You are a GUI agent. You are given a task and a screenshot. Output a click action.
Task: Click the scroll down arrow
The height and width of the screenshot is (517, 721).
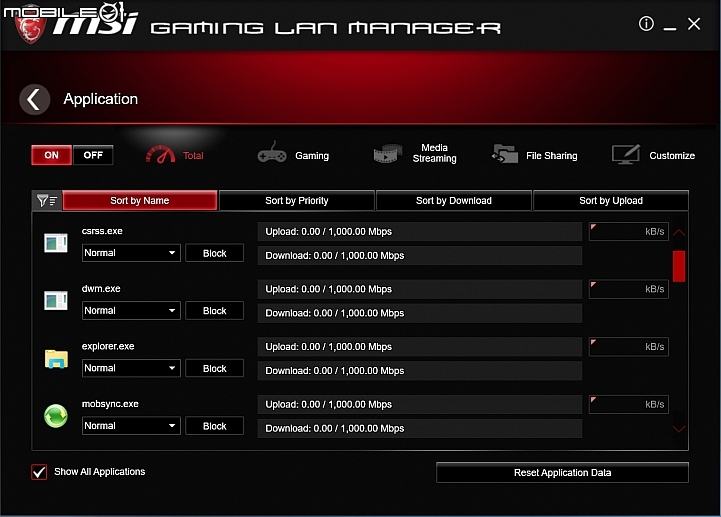[x=679, y=429]
